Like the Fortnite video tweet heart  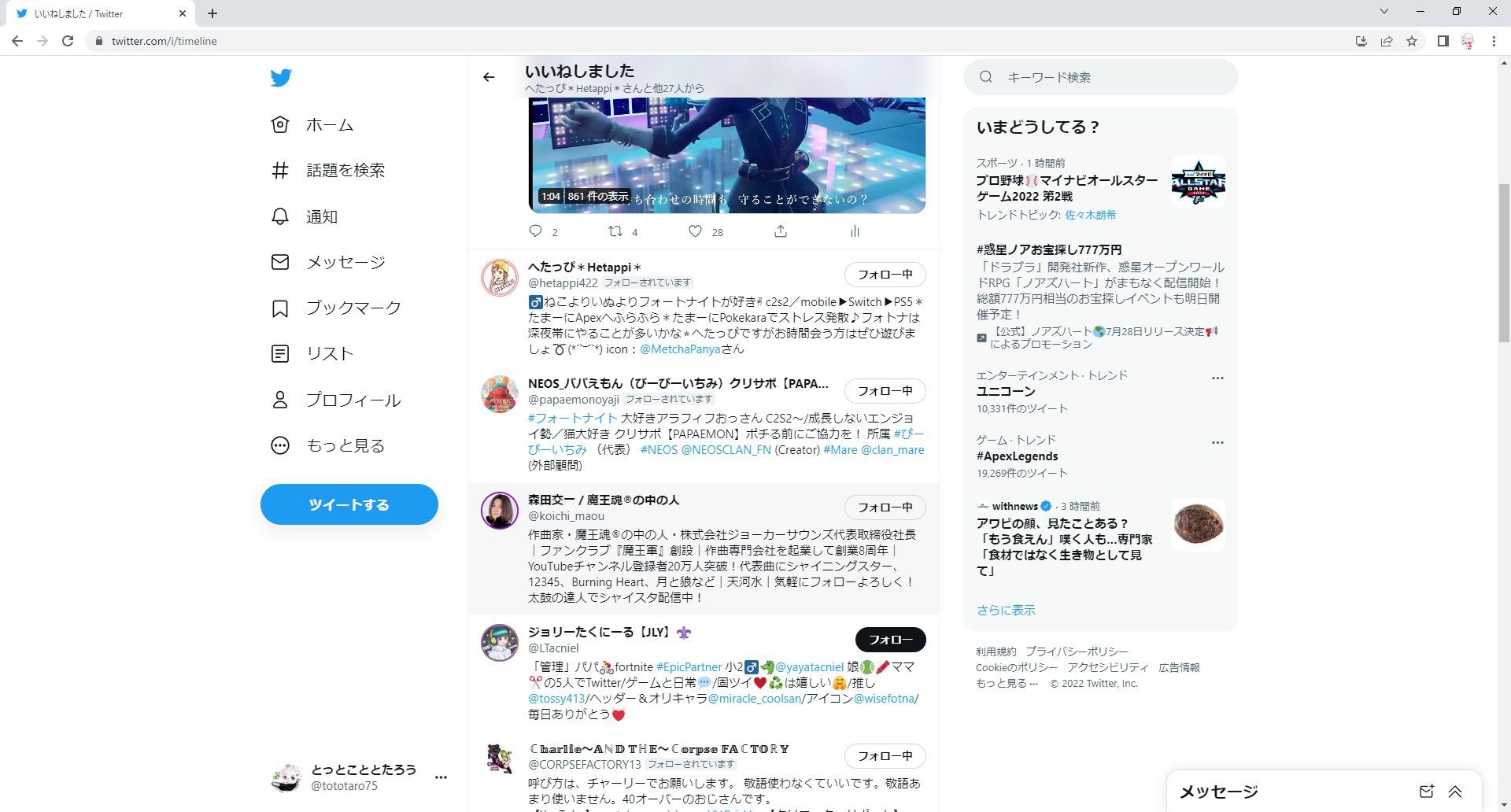pyautogui.click(x=696, y=231)
